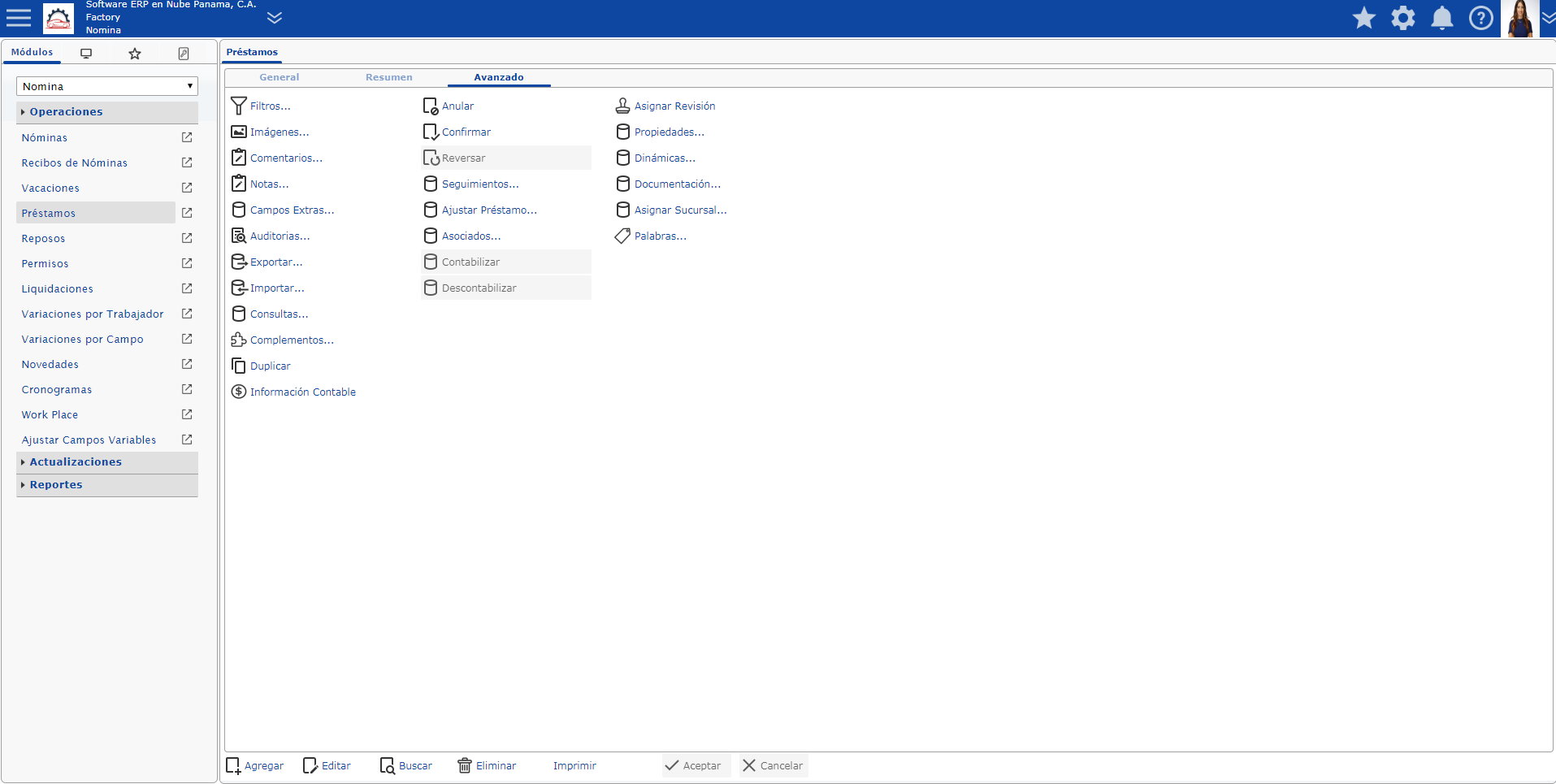Expand the Actualizaciones section
The height and width of the screenshot is (784, 1556).
(107, 462)
